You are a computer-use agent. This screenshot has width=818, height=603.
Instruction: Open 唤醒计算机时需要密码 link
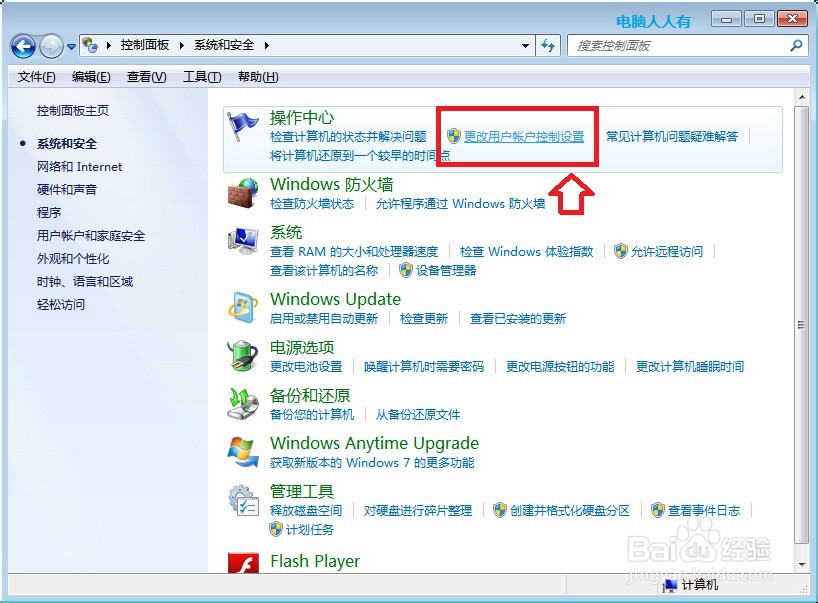click(x=424, y=366)
